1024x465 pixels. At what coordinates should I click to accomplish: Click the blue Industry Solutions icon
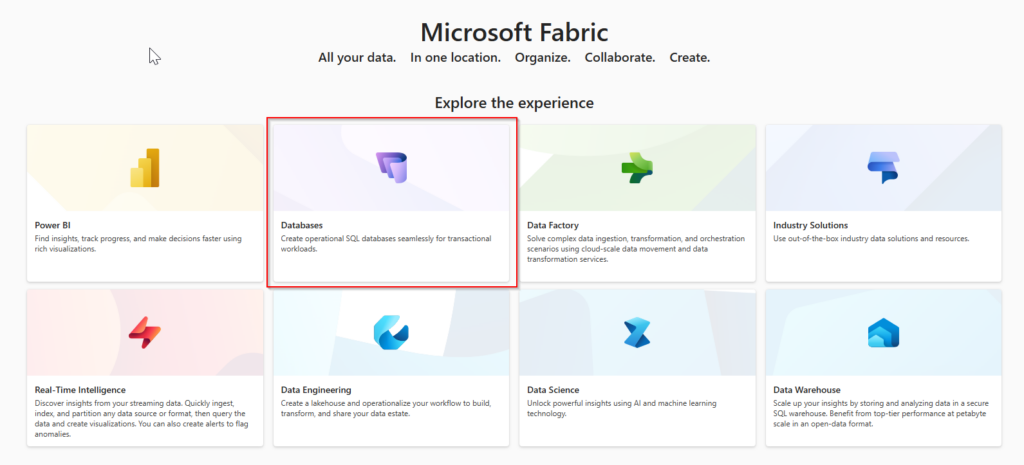pyautogui.click(x=883, y=168)
